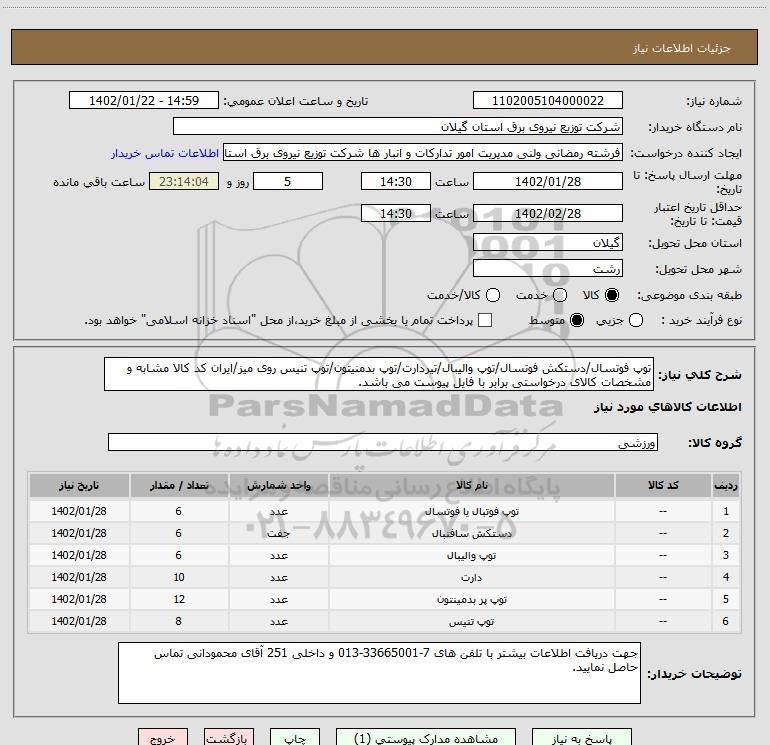Select the کالا/خدمت radio button
The height and width of the screenshot is (745, 770).
(493, 295)
